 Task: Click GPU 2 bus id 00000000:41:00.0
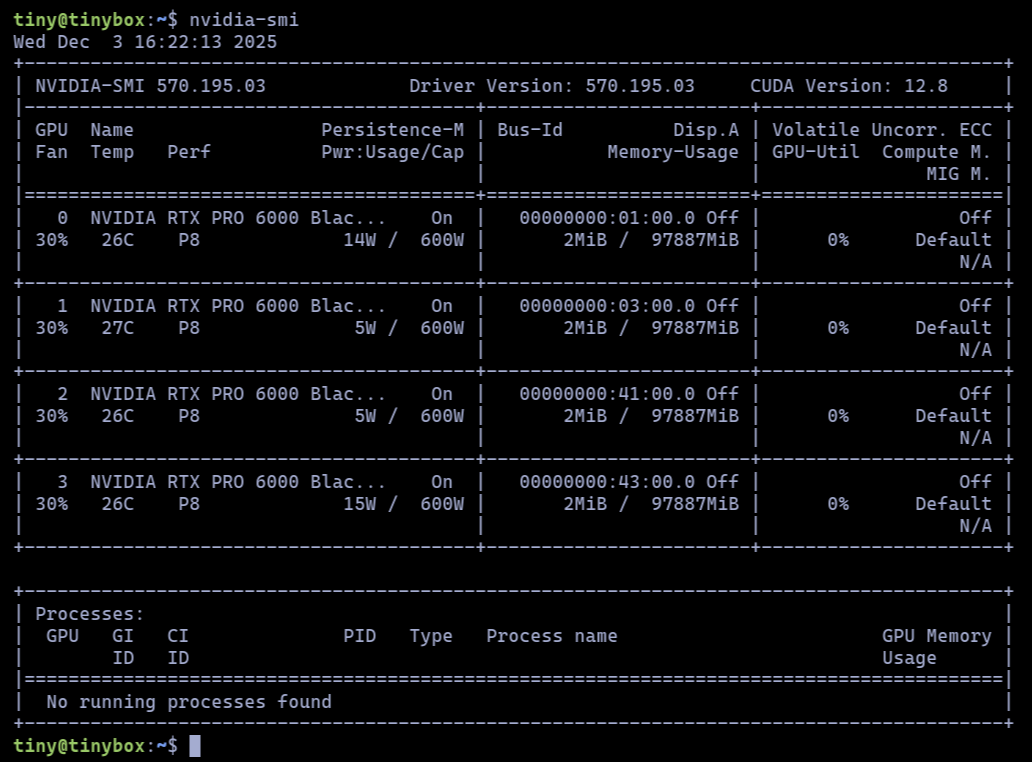coord(607,394)
